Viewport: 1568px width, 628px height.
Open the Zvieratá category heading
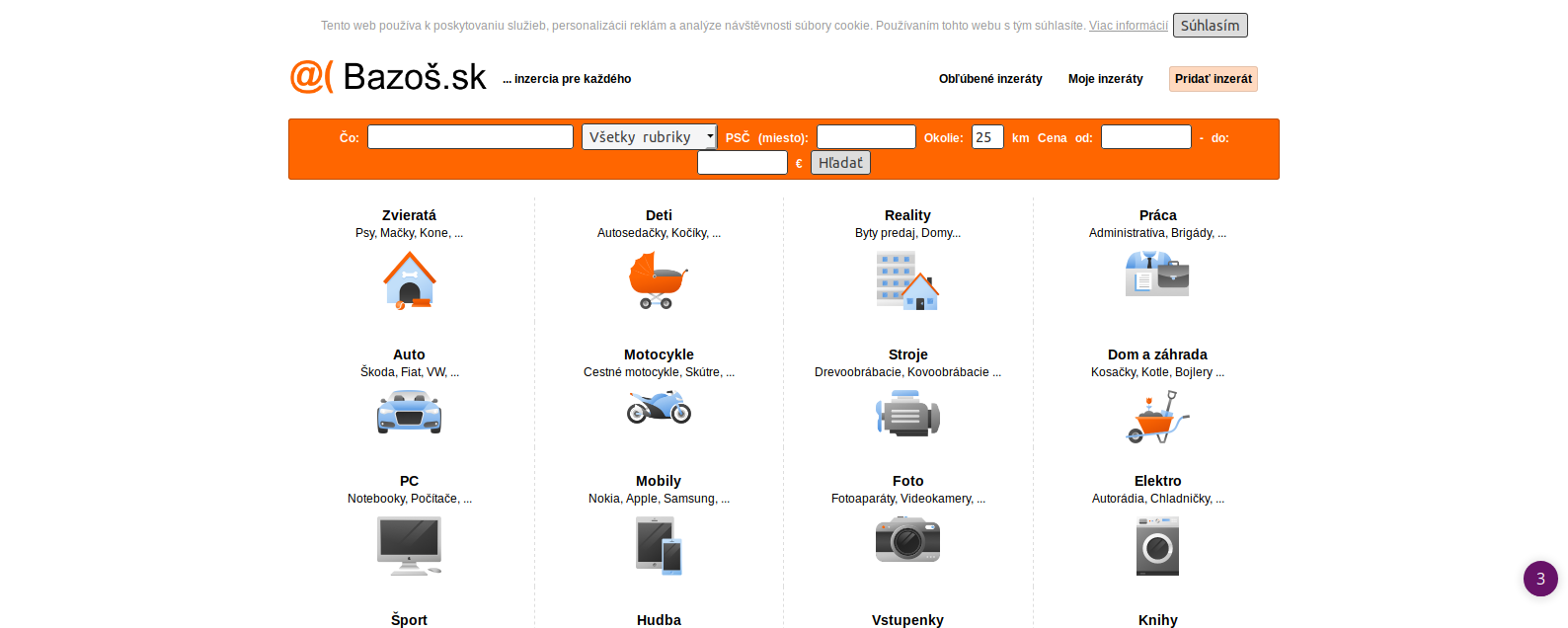click(x=409, y=215)
